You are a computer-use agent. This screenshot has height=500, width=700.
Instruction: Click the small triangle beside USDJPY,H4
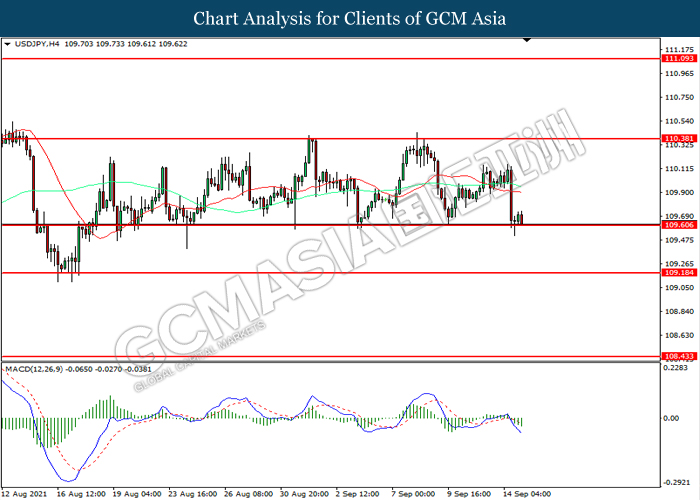tap(8, 45)
